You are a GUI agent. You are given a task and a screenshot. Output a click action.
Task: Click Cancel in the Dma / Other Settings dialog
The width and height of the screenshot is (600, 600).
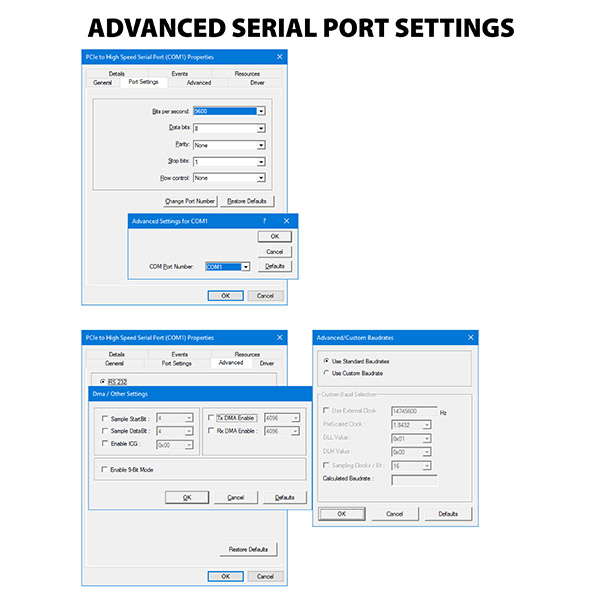click(235, 497)
